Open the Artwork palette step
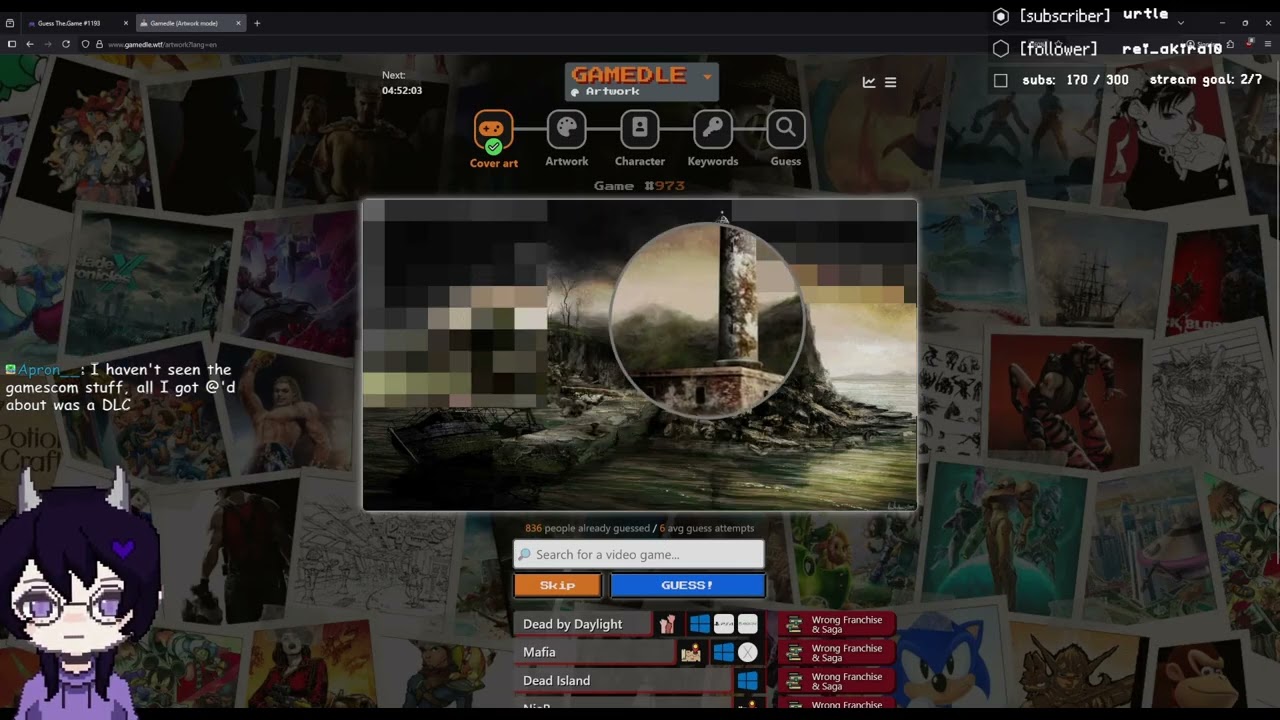The width and height of the screenshot is (1280, 720). pyautogui.click(x=567, y=129)
